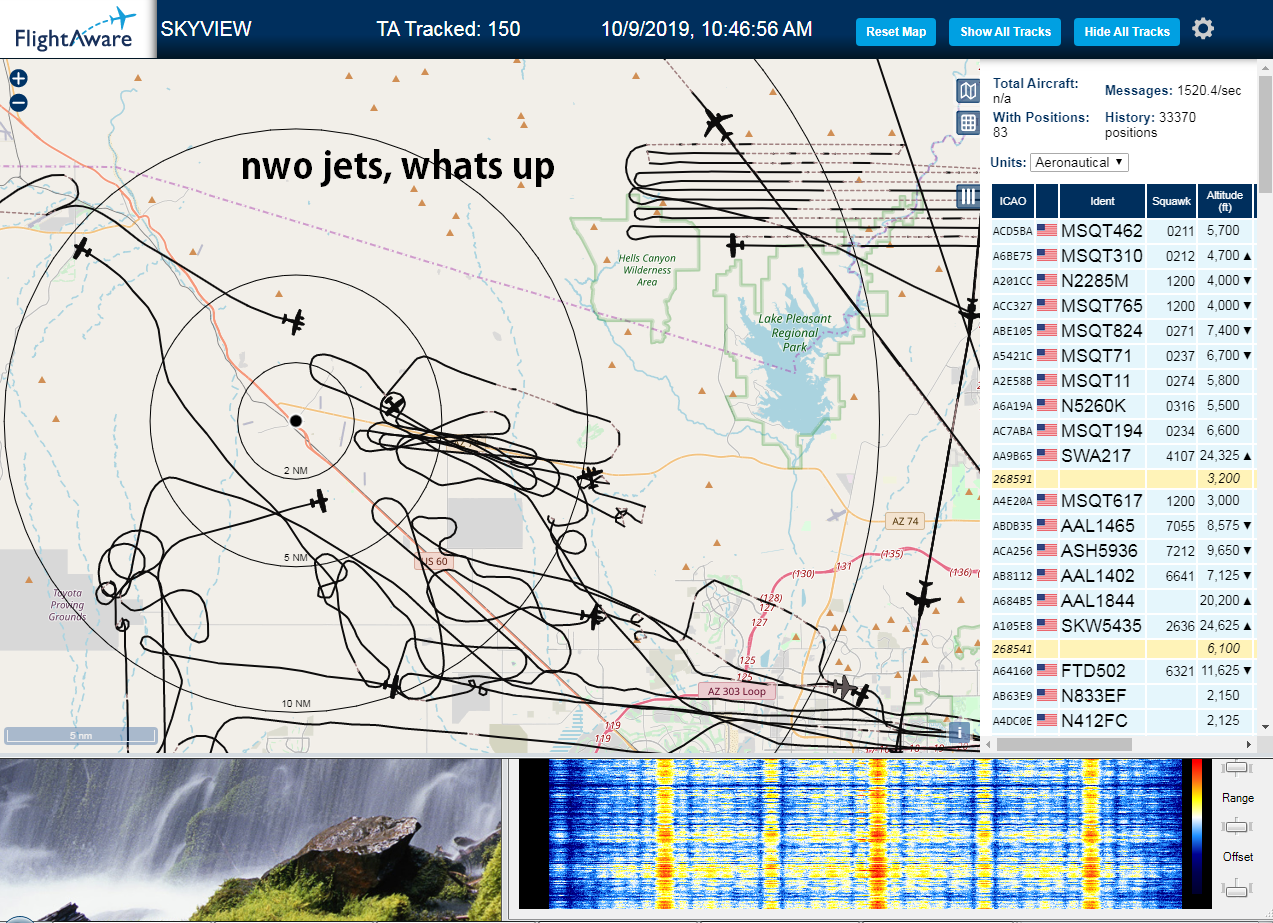Zoom in on the map with plus button
This screenshot has height=923, width=1273.
(18, 78)
